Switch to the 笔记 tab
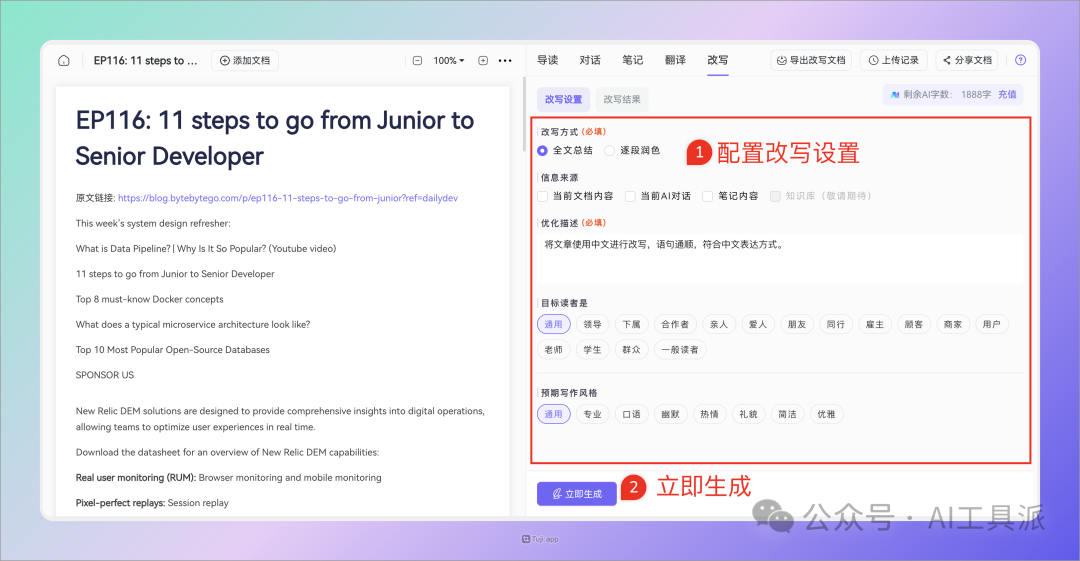Screen dimensions: 1080x561 [x=633, y=60]
